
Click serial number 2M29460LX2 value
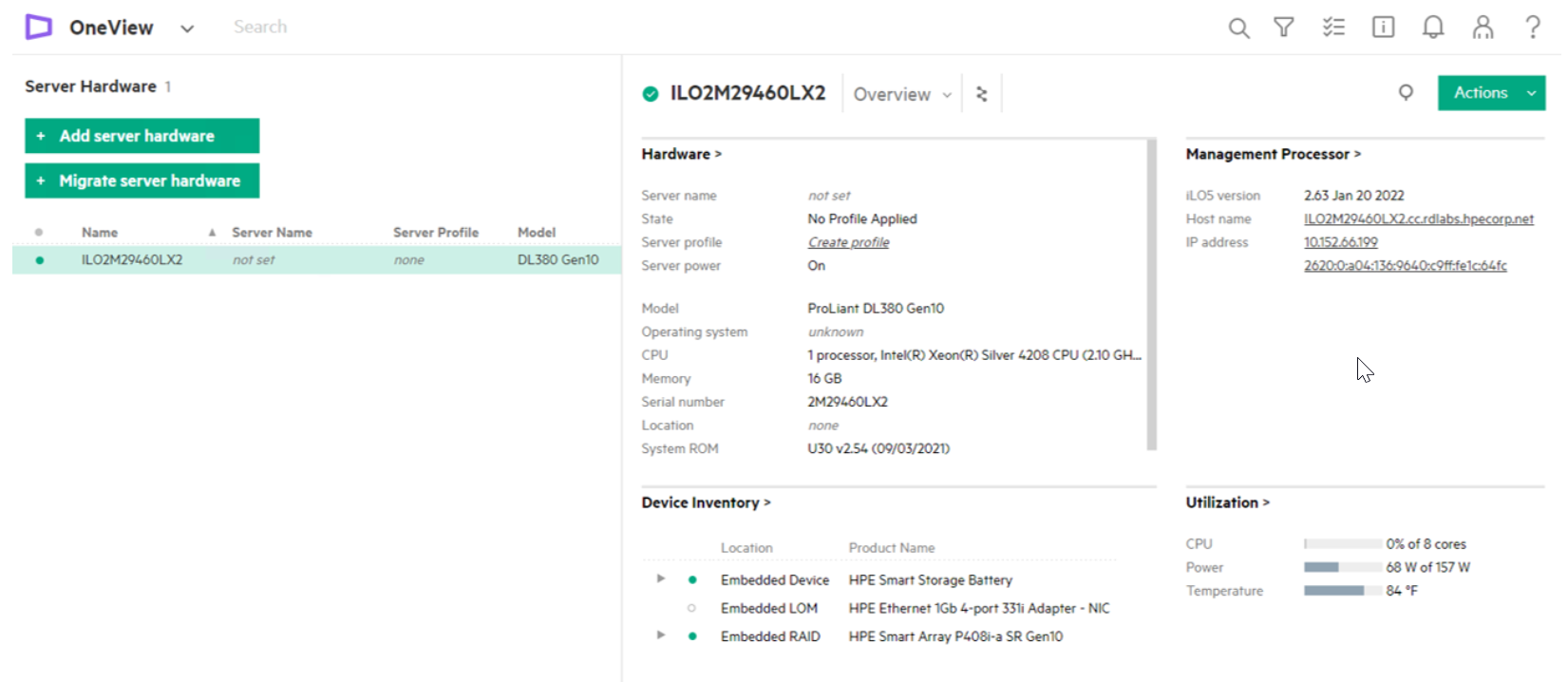coord(847,402)
